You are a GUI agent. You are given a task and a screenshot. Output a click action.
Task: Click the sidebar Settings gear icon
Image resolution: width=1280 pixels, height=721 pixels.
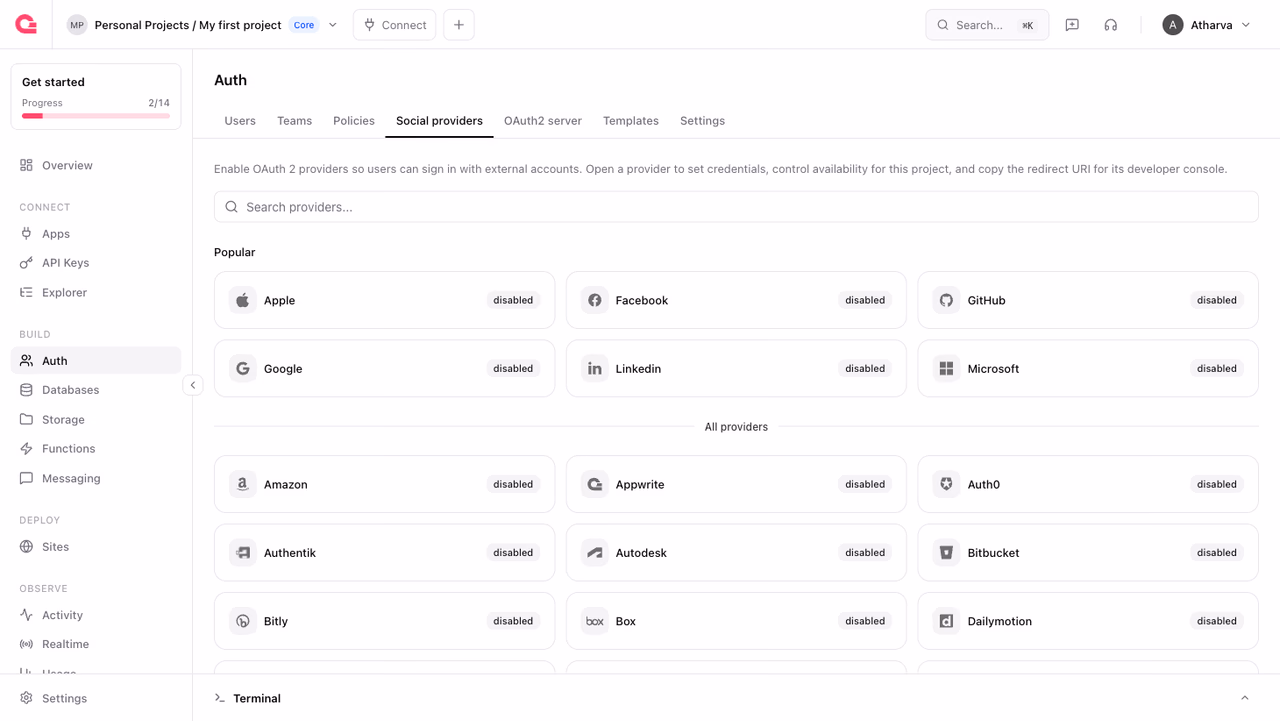26,698
